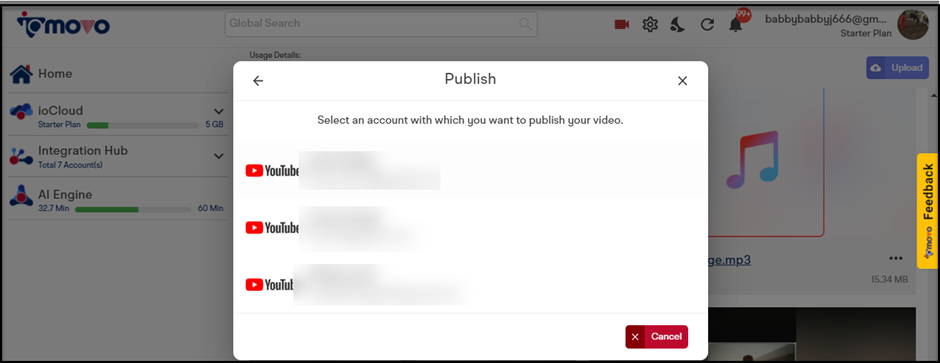This screenshot has width=940, height=363.
Task: Go back using the Publish dialog arrow
Action: [258, 81]
